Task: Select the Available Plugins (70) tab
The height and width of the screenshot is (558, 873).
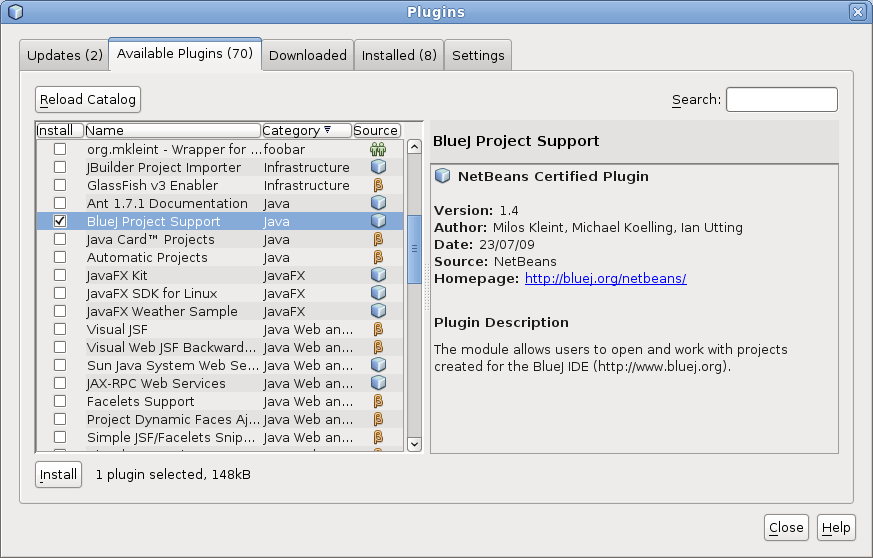Action: (185, 54)
